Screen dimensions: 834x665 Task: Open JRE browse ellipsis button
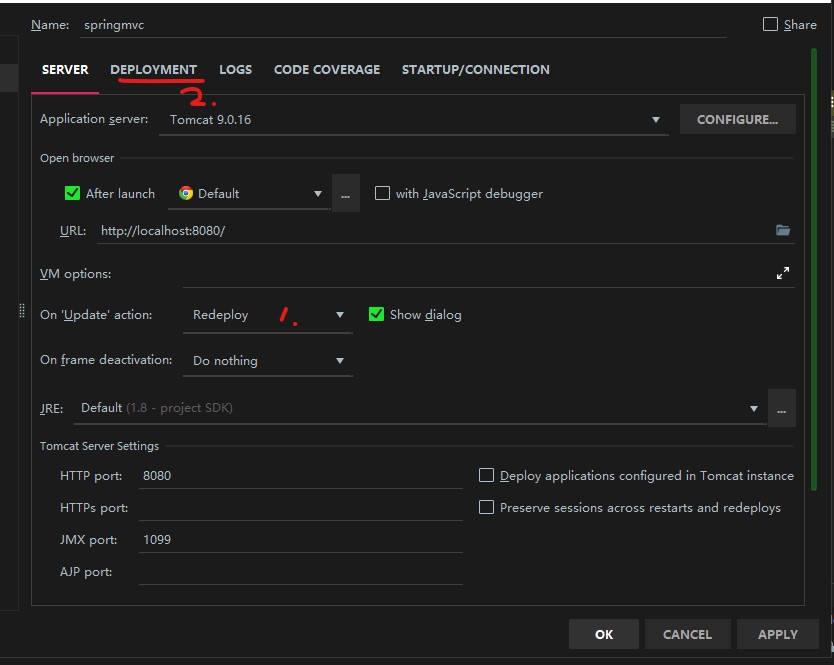pyautogui.click(x=781, y=408)
